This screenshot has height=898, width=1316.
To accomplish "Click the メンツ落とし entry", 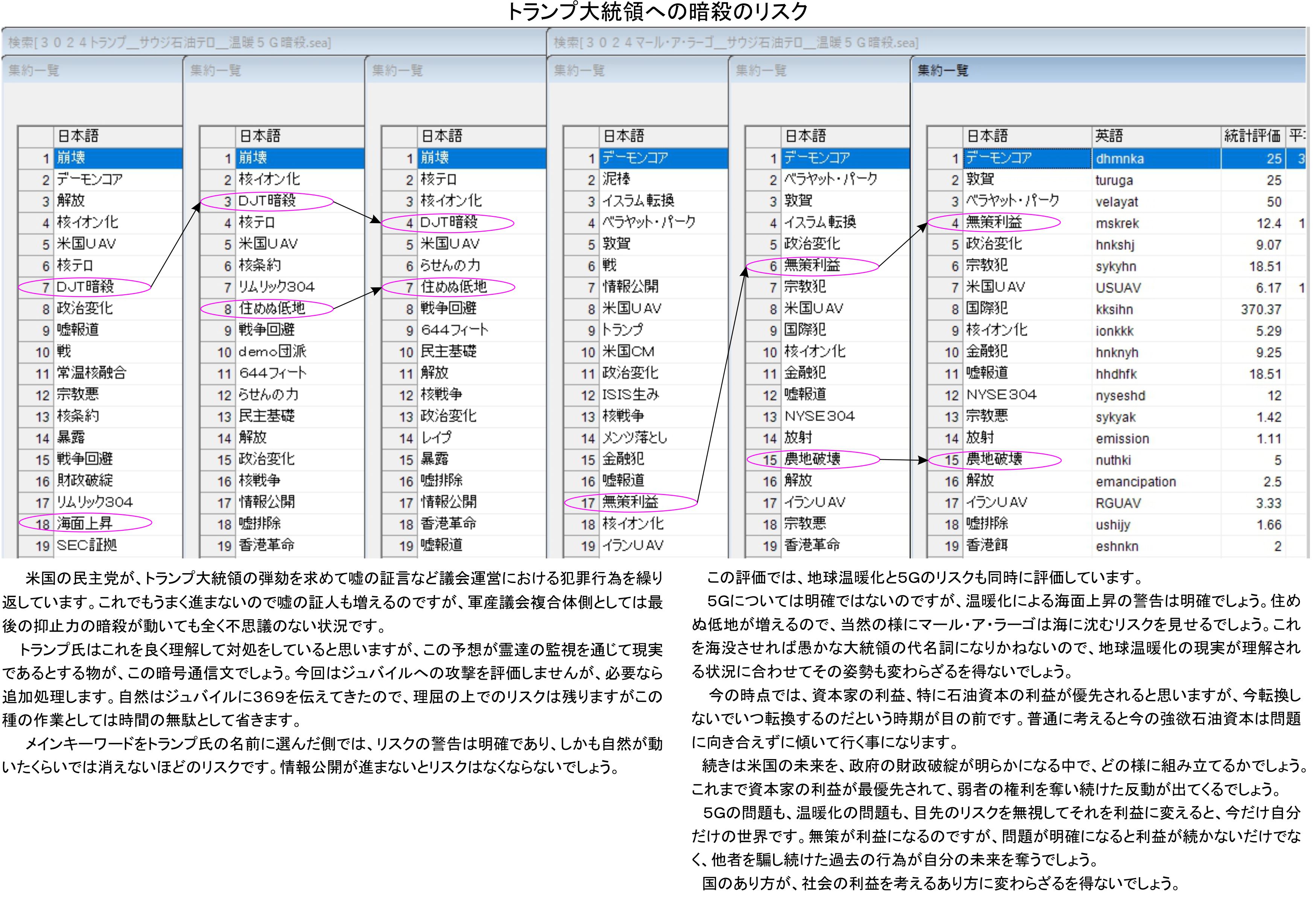I will tap(634, 437).
